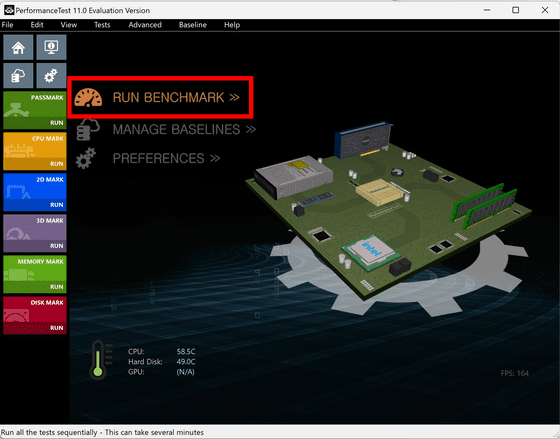Image resolution: width=560 pixels, height=439 pixels.
Task: Open the Tests menu
Action: (x=102, y=25)
